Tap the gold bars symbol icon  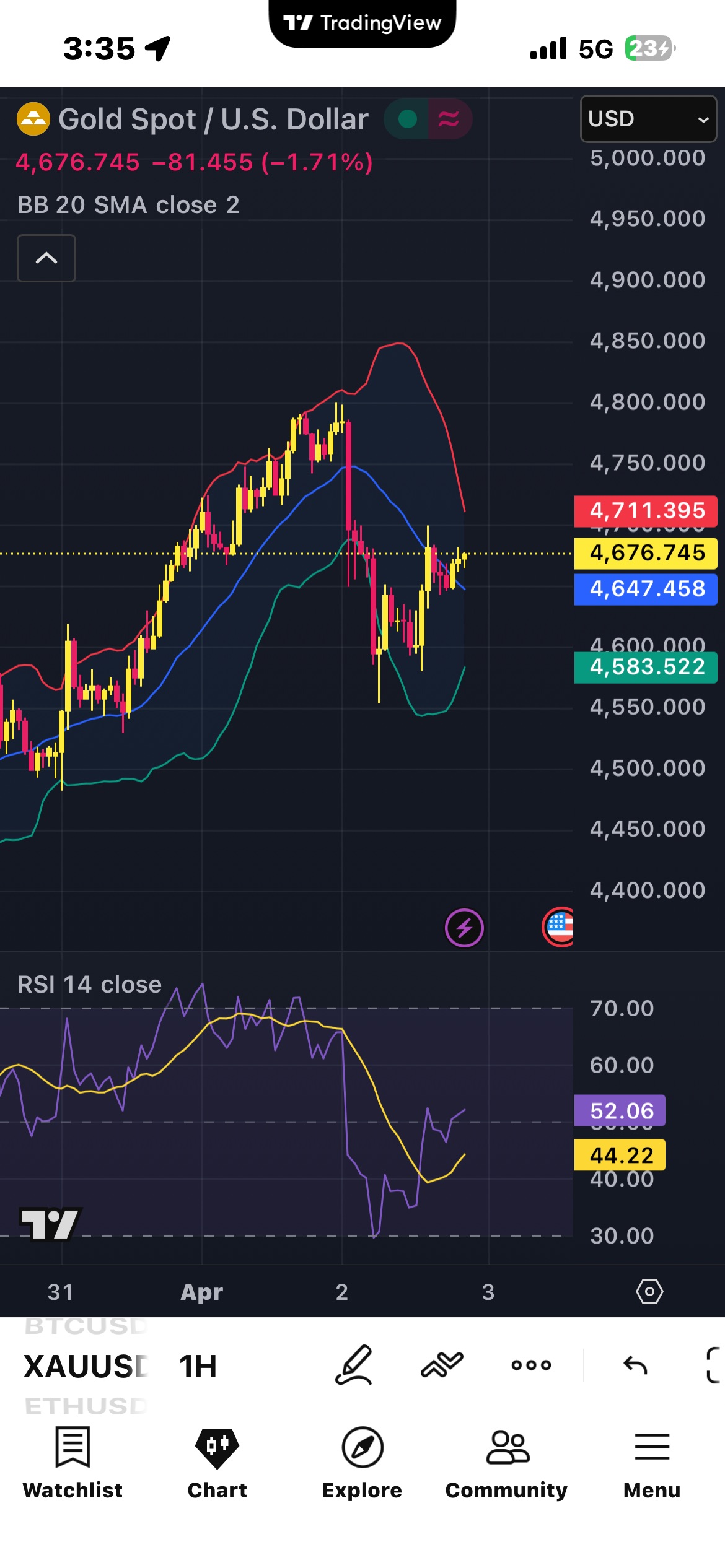point(33,119)
